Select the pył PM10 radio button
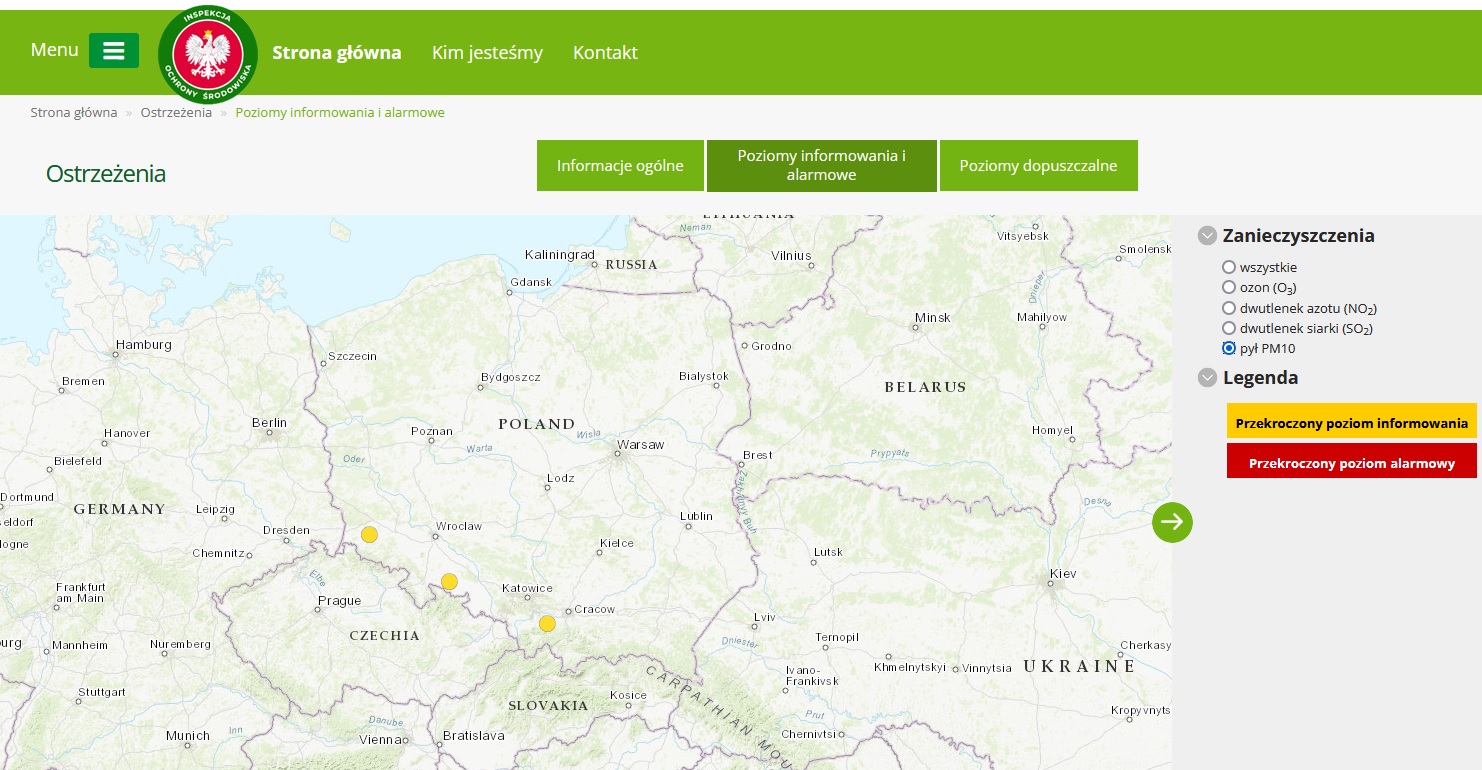This screenshot has height=770, width=1482. (x=1229, y=348)
